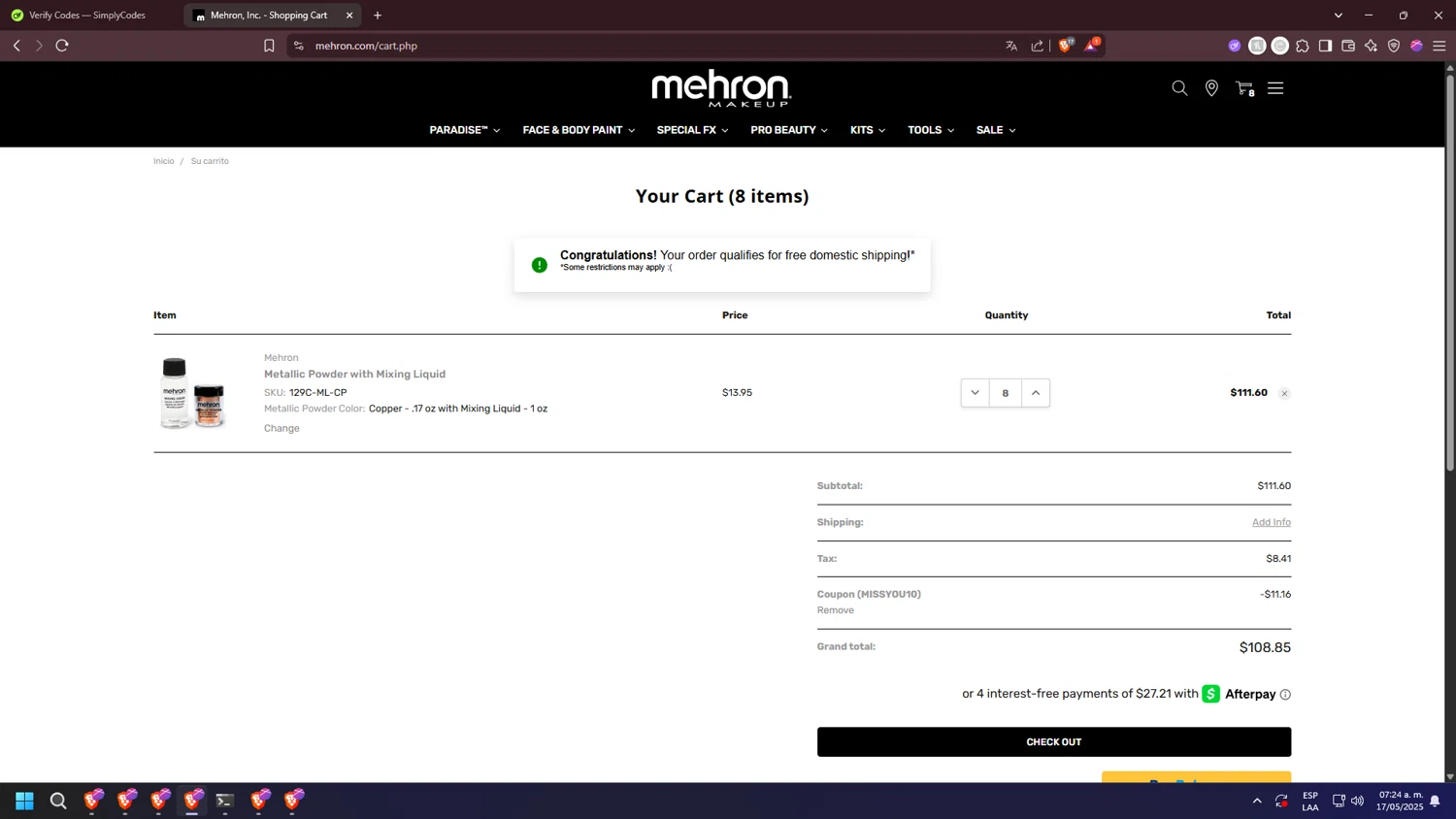Expand the PARADISE menu
This screenshot has width=1456, height=819.
[464, 130]
